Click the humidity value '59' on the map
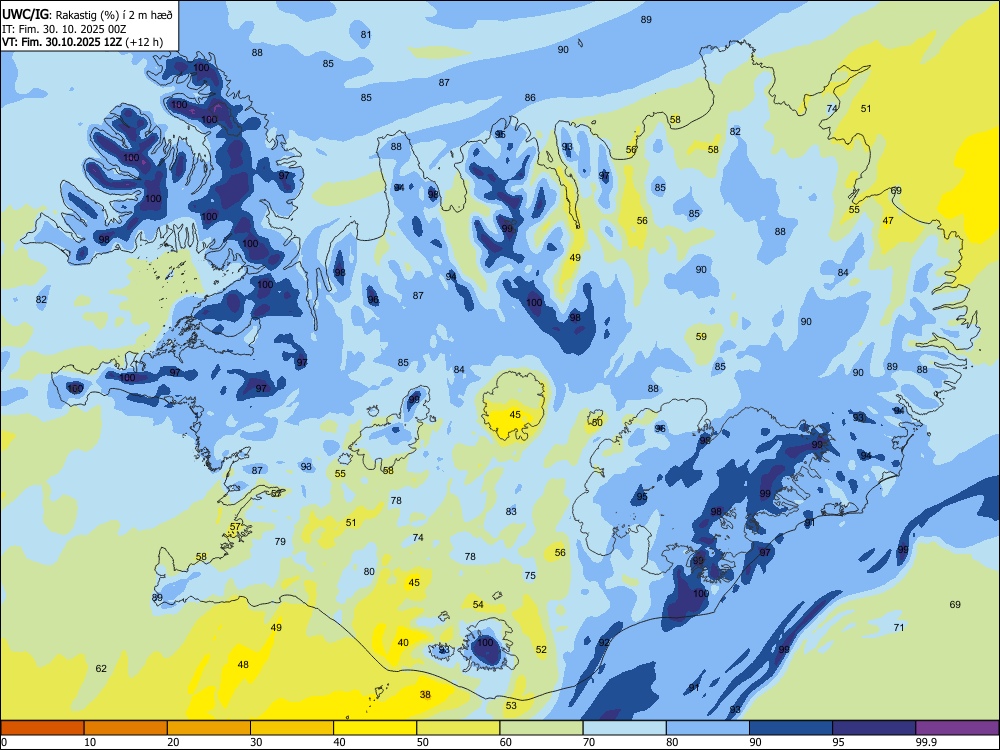The height and width of the screenshot is (750, 1000). tap(701, 336)
